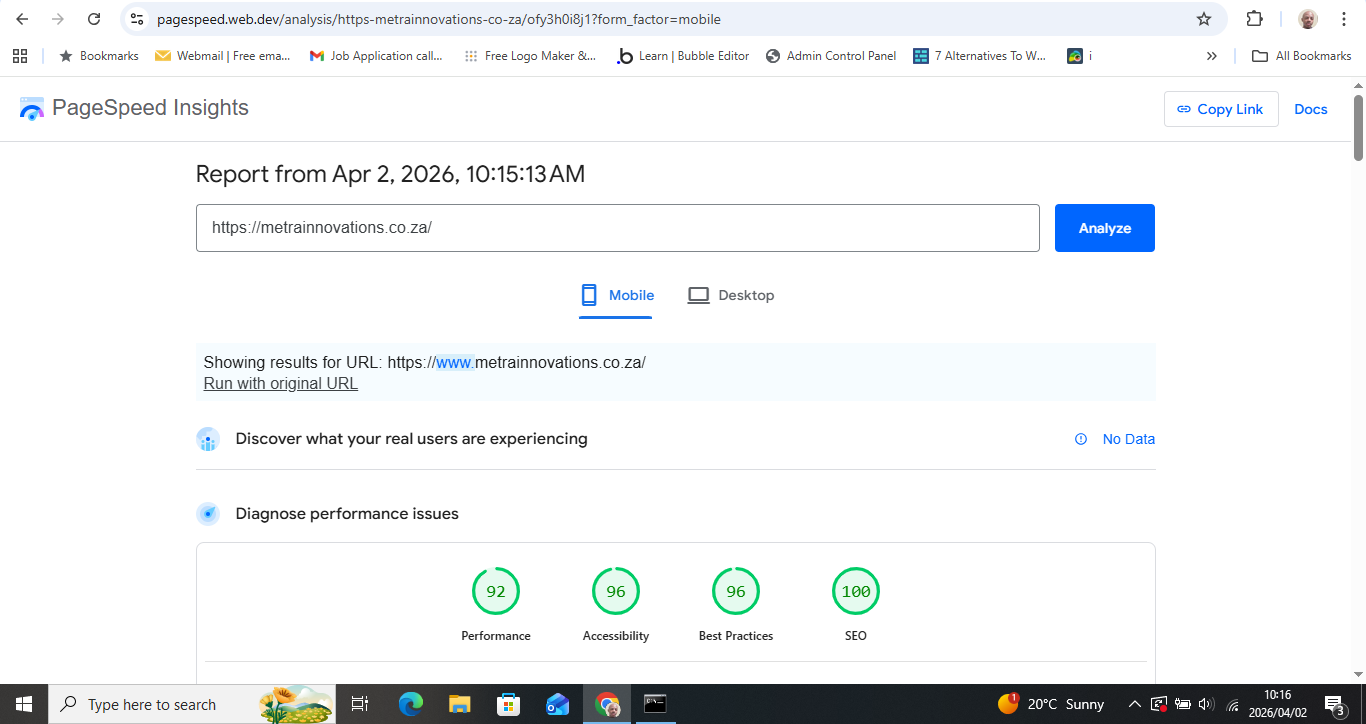Expand hidden system tray icons
Screen dimensions: 1366x724
[x=1135, y=704]
